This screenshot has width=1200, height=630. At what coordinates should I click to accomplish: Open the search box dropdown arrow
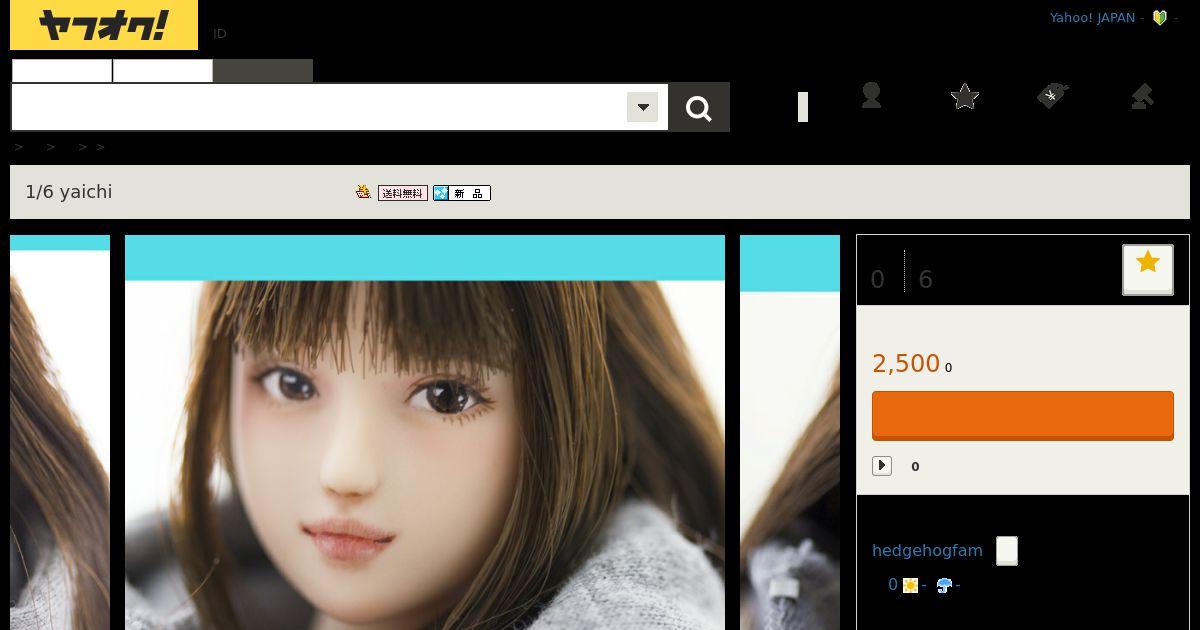pyautogui.click(x=642, y=107)
